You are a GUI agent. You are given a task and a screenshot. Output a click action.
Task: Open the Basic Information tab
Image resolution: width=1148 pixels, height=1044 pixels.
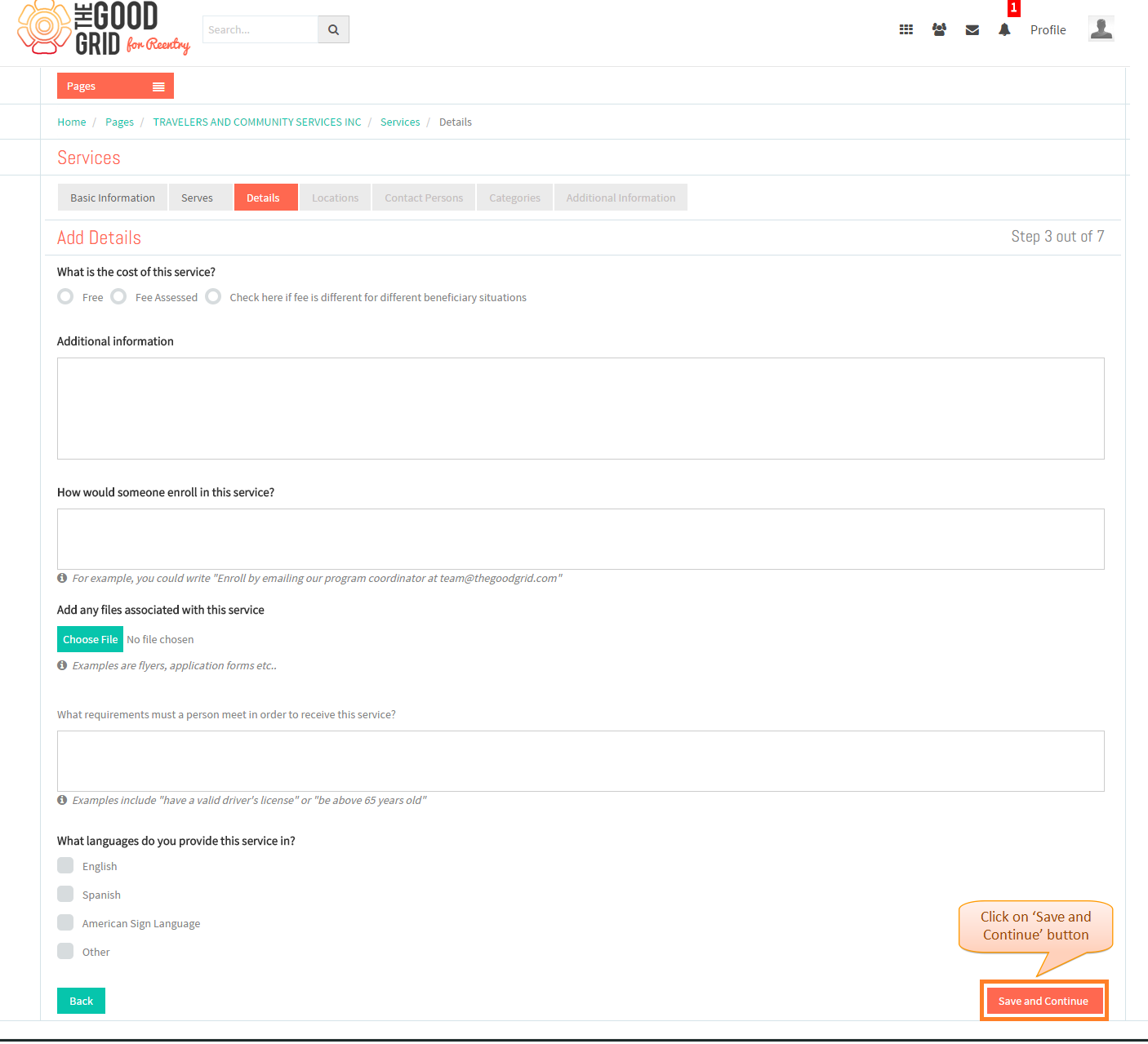coord(113,198)
